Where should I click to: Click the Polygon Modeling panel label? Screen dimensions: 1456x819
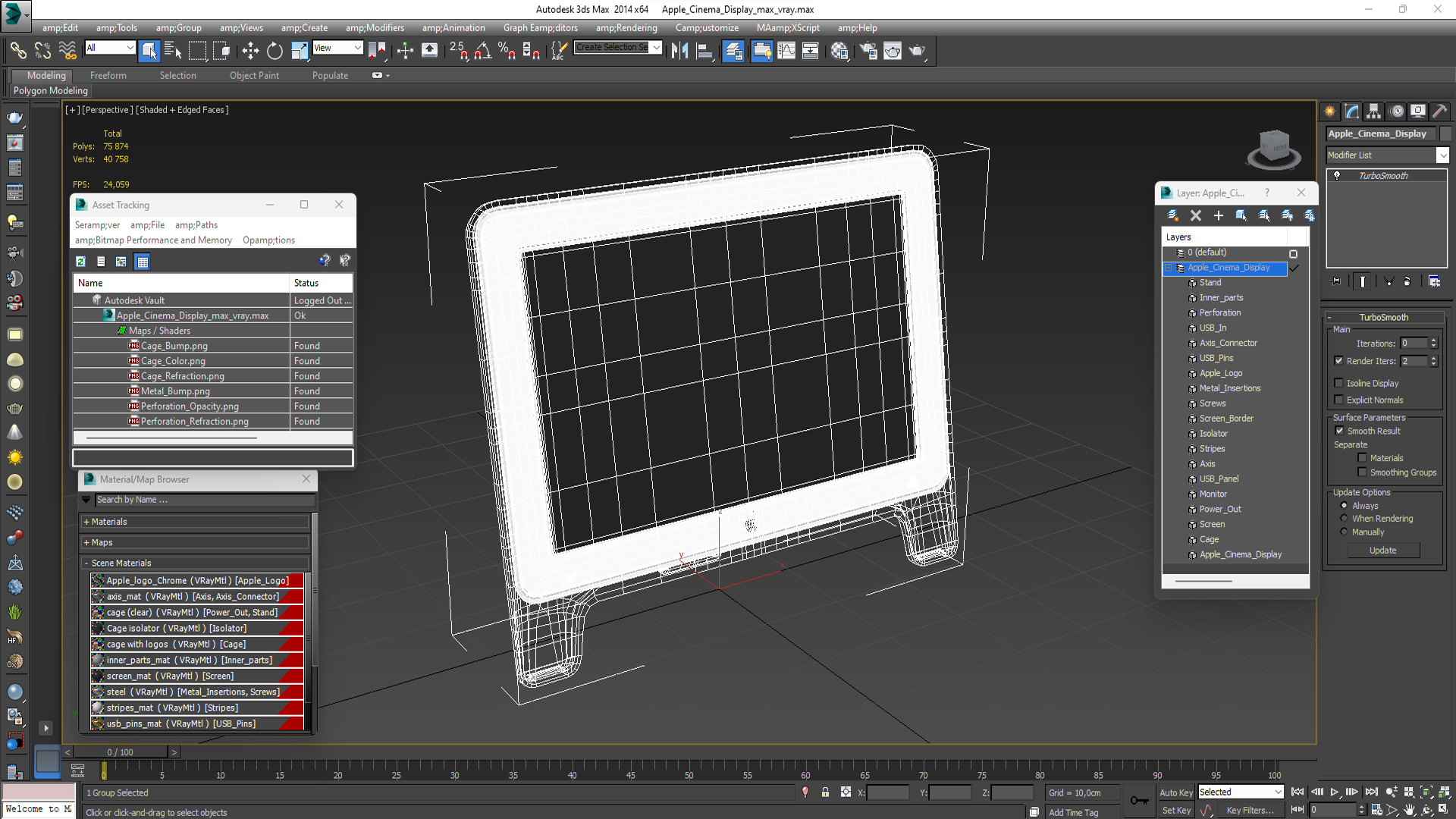tap(51, 90)
